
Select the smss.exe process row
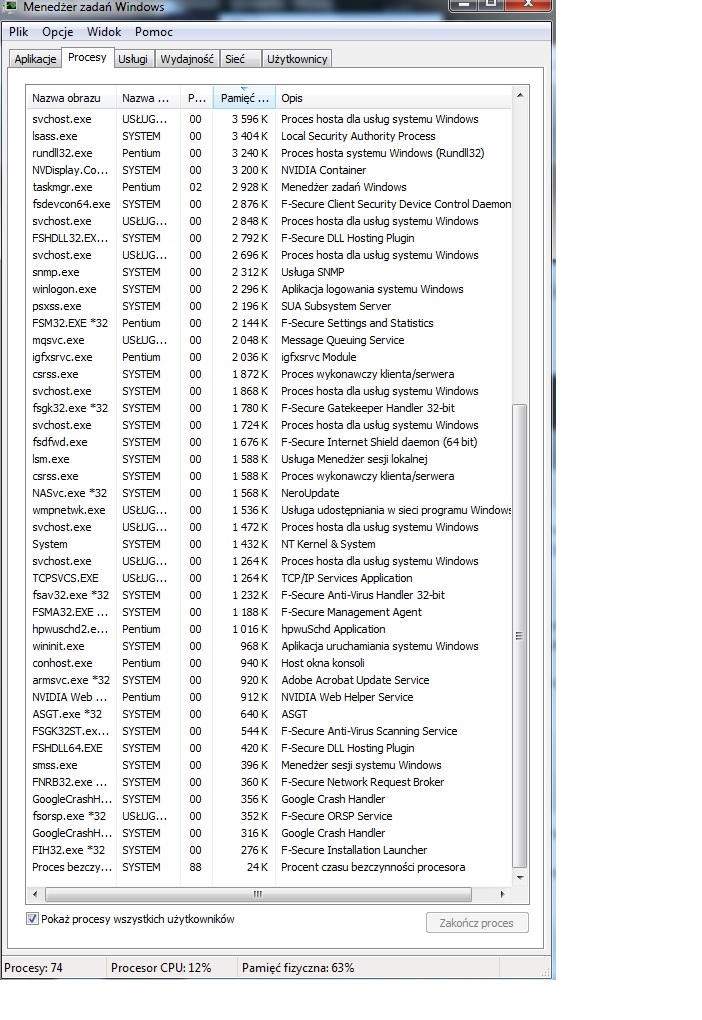pyautogui.click(x=269, y=765)
